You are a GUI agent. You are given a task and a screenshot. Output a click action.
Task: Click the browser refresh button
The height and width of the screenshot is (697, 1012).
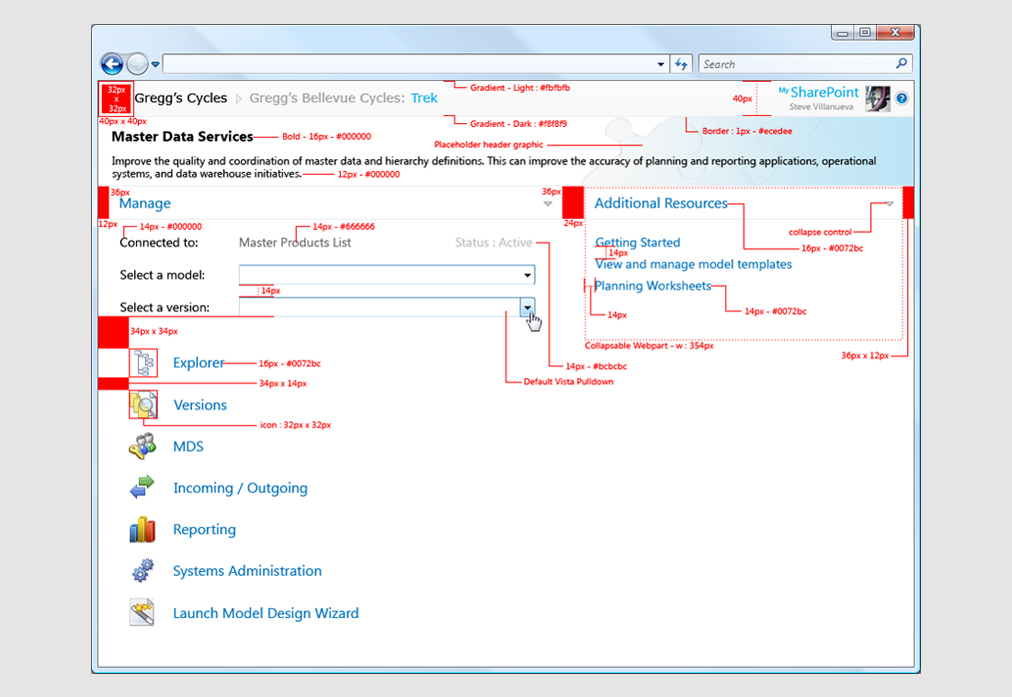point(682,64)
